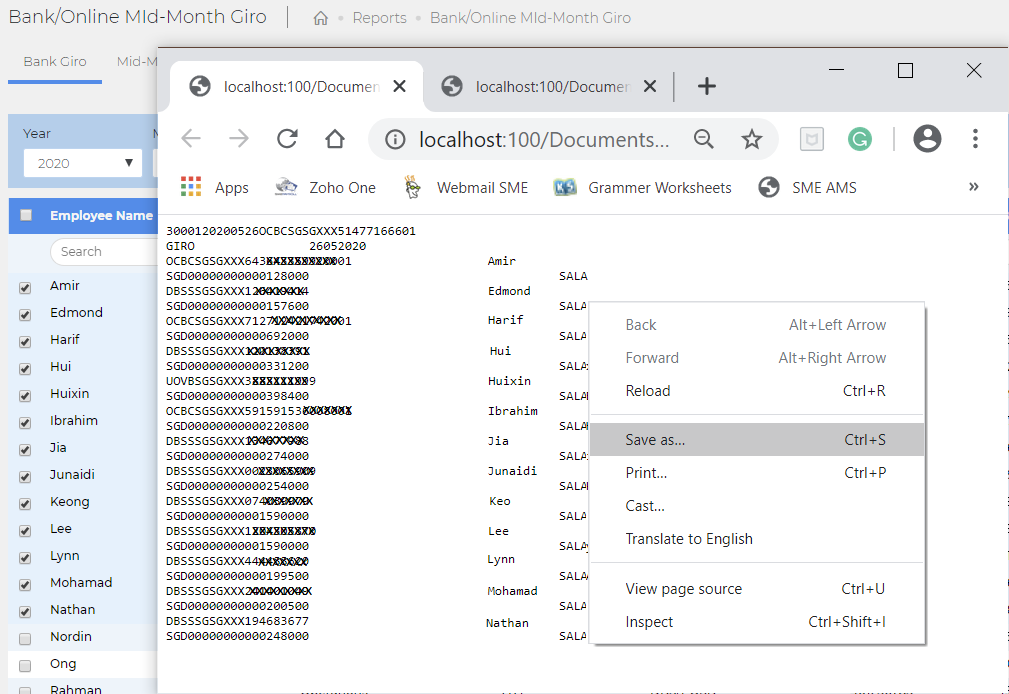Uncheck the checkbox for Ibrahim
The width and height of the screenshot is (1009, 694).
(x=25, y=423)
